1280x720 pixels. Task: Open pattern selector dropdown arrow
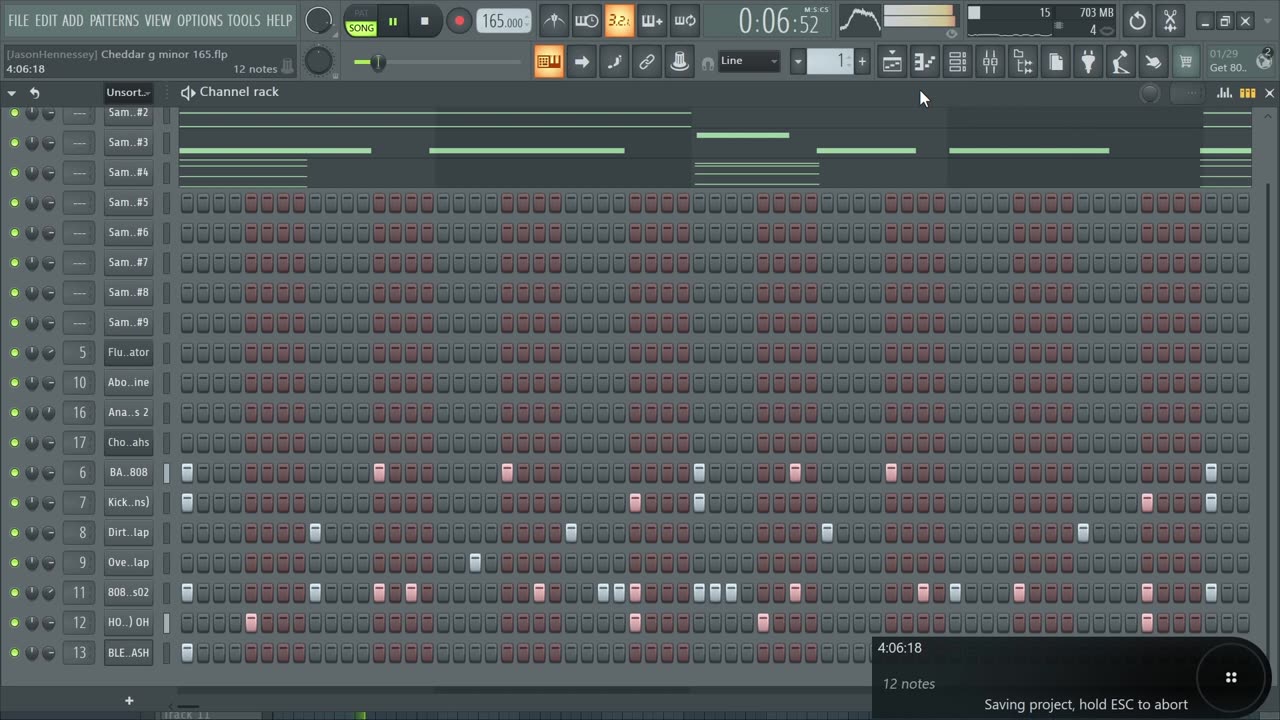797,62
